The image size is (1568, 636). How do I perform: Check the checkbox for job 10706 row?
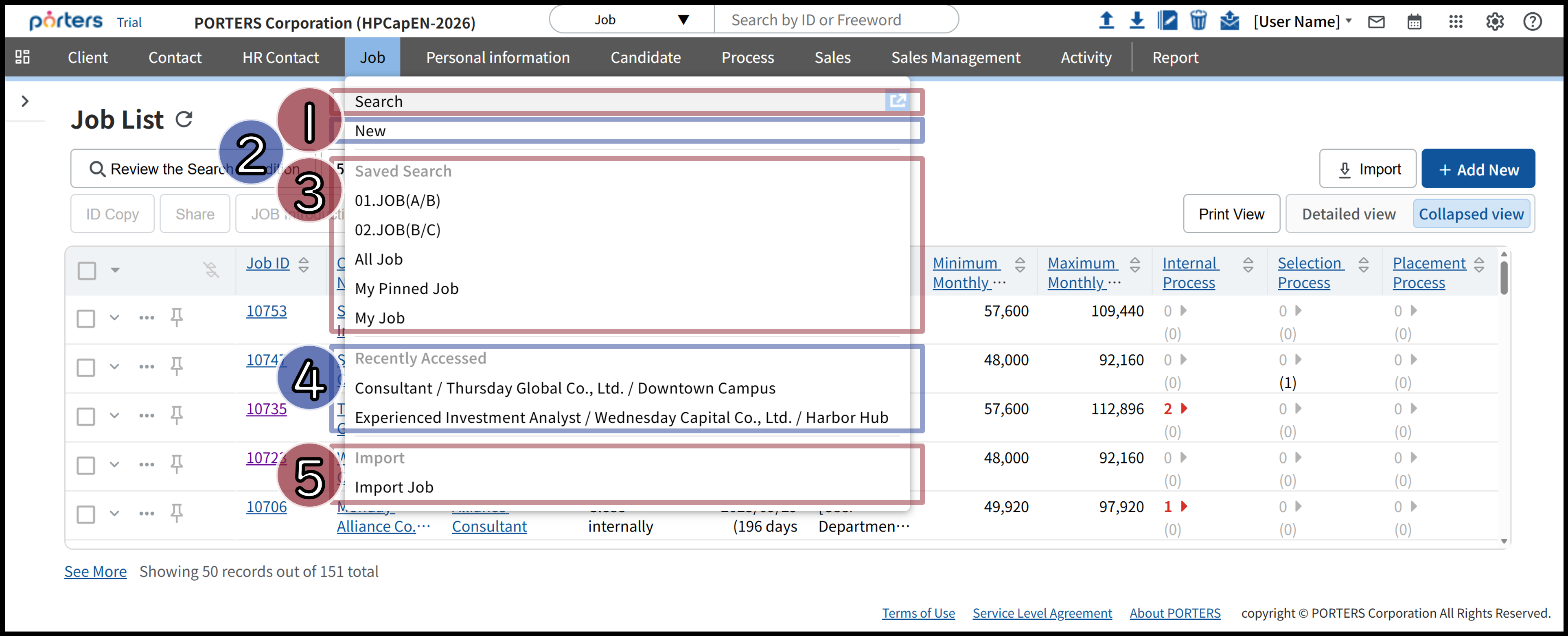point(86,514)
